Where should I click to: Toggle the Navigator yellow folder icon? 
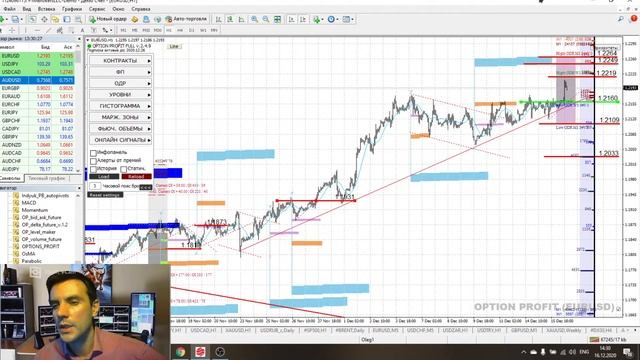click(55, 19)
